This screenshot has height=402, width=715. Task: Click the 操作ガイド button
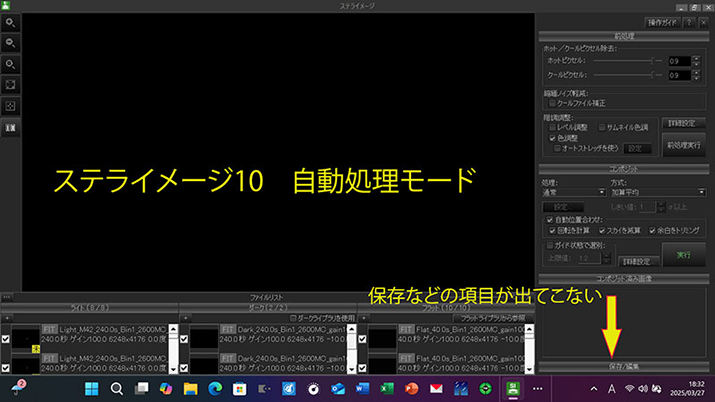pyautogui.click(x=663, y=22)
